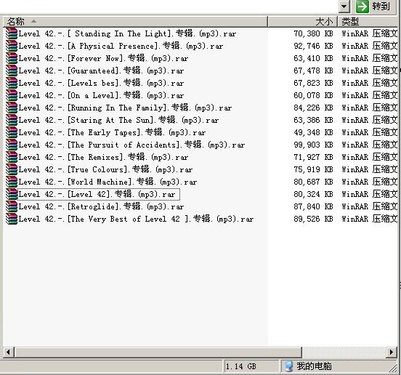
Task: Click the RAR icon for The Remixes
Action: pyautogui.click(x=12, y=157)
